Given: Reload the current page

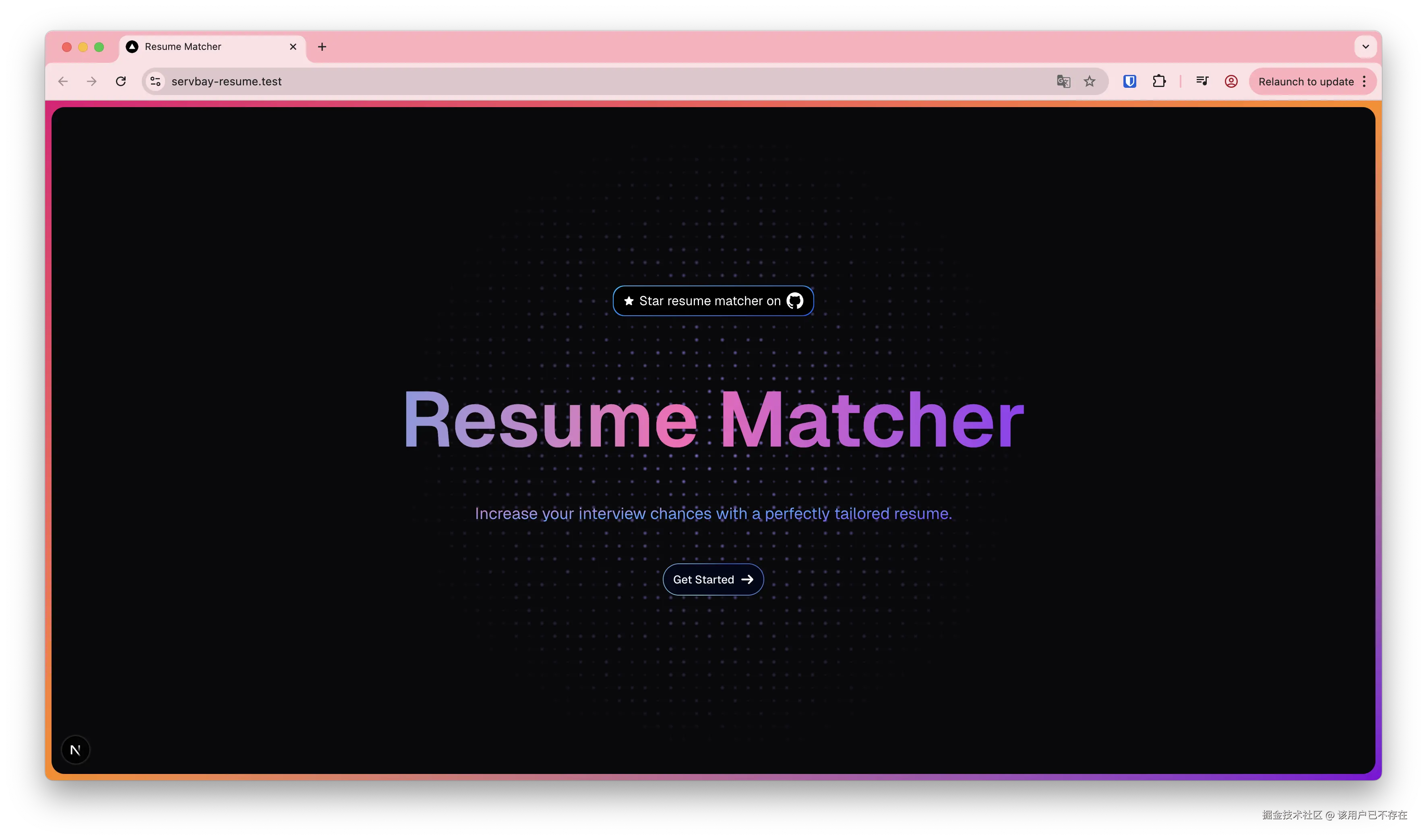Looking at the screenshot, I should tap(121, 82).
